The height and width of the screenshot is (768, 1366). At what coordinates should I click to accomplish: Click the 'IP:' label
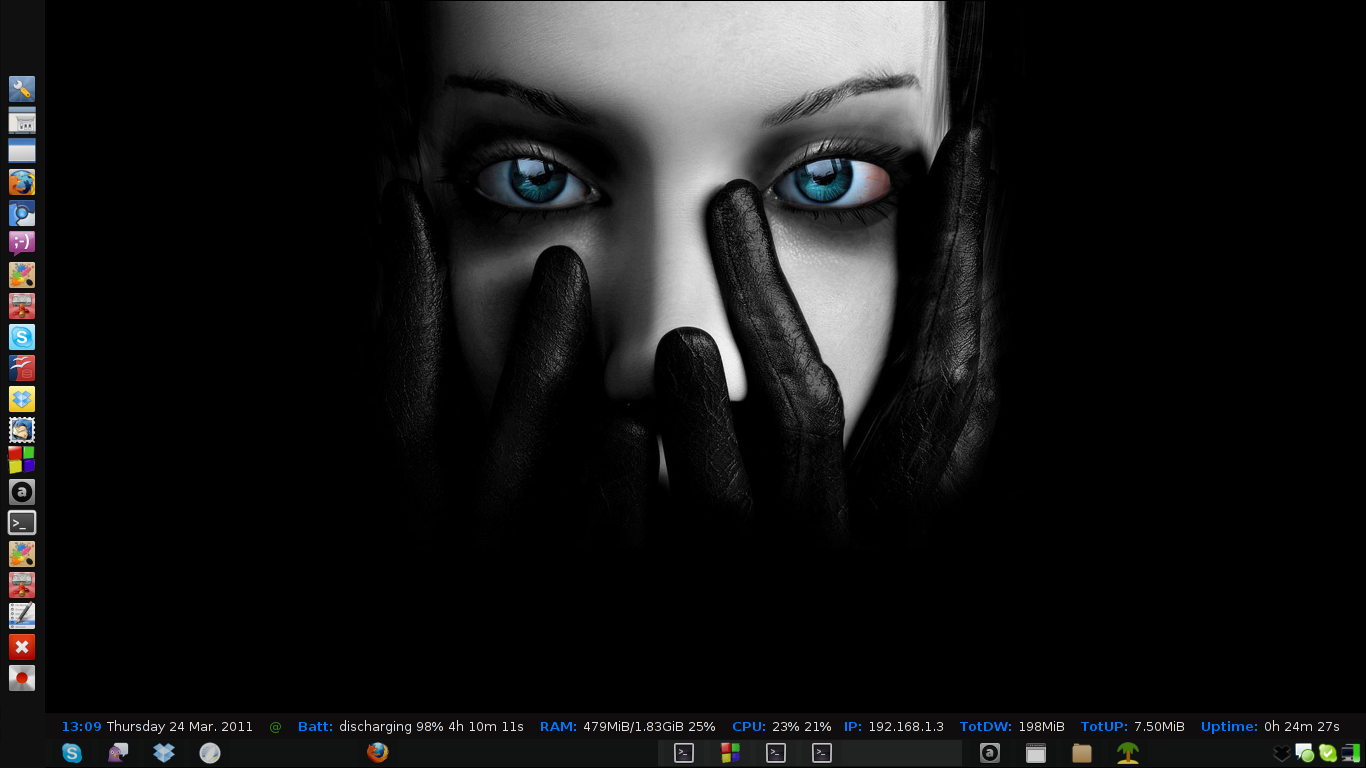853,727
